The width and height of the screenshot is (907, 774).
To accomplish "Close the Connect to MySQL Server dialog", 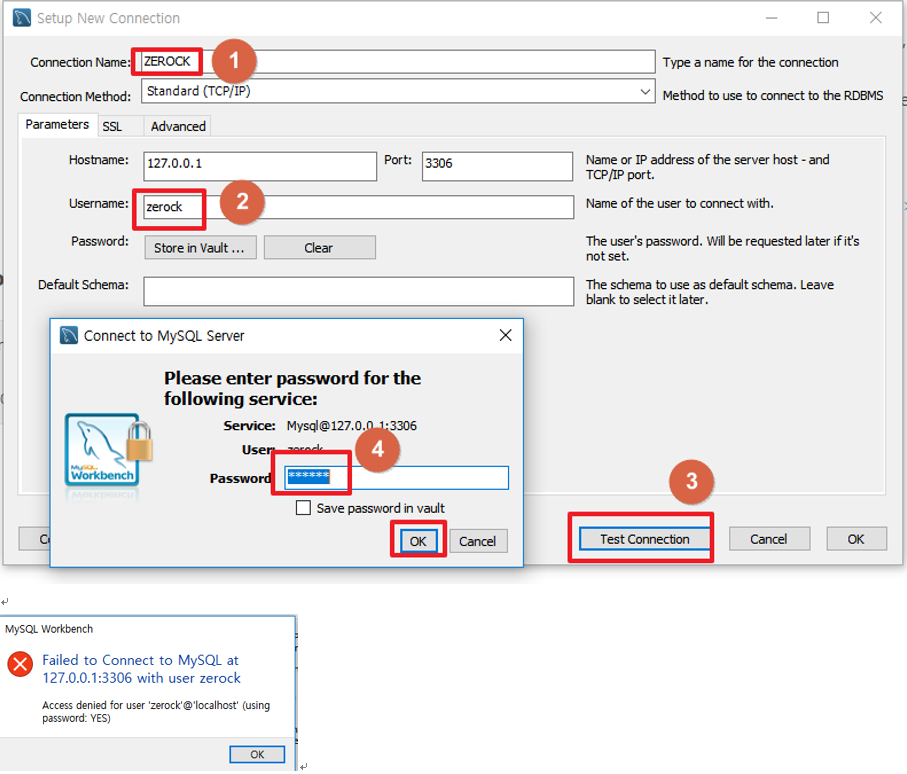I will click(x=506, y=336).
